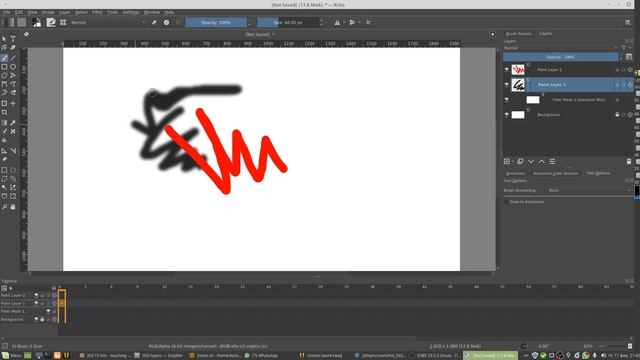This screenshot has height=360, width=640.
Task: Open layer properties button
Action: click(x=552, y=161)
